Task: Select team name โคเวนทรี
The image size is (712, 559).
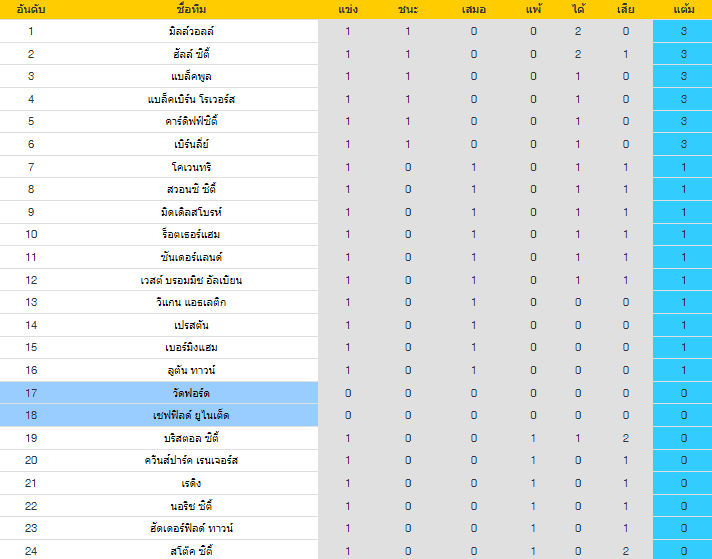Action: (x=191, y=167)
